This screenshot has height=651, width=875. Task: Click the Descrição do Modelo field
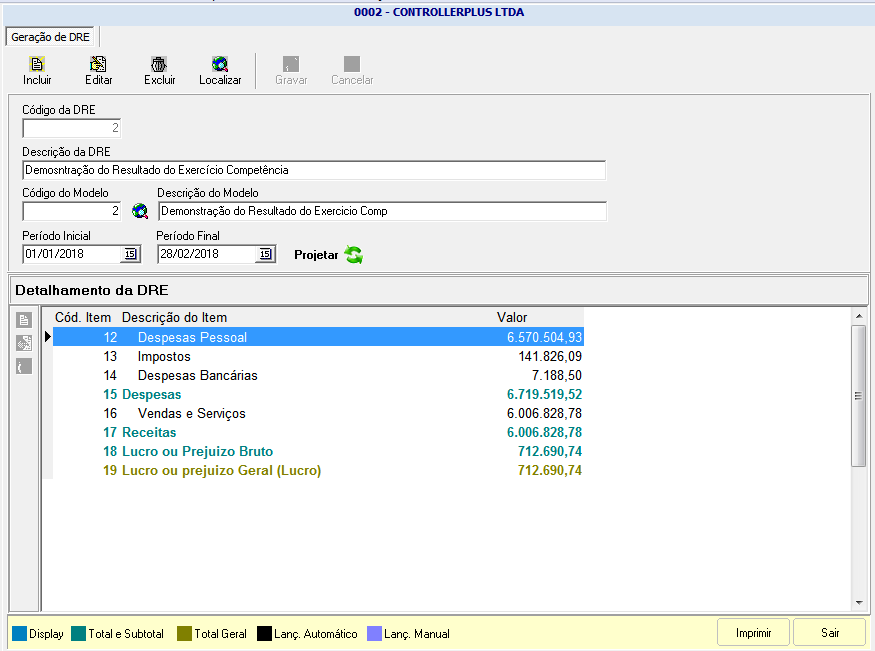(382, 211)
